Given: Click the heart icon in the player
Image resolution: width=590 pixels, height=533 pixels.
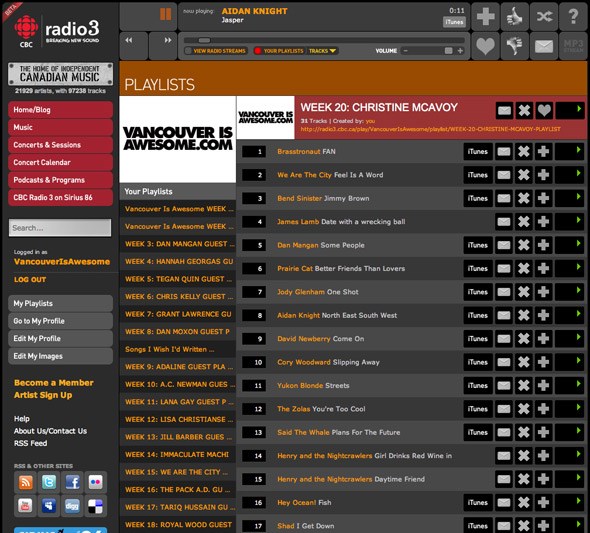Looking at the screenshot, I should coord(485,46).
